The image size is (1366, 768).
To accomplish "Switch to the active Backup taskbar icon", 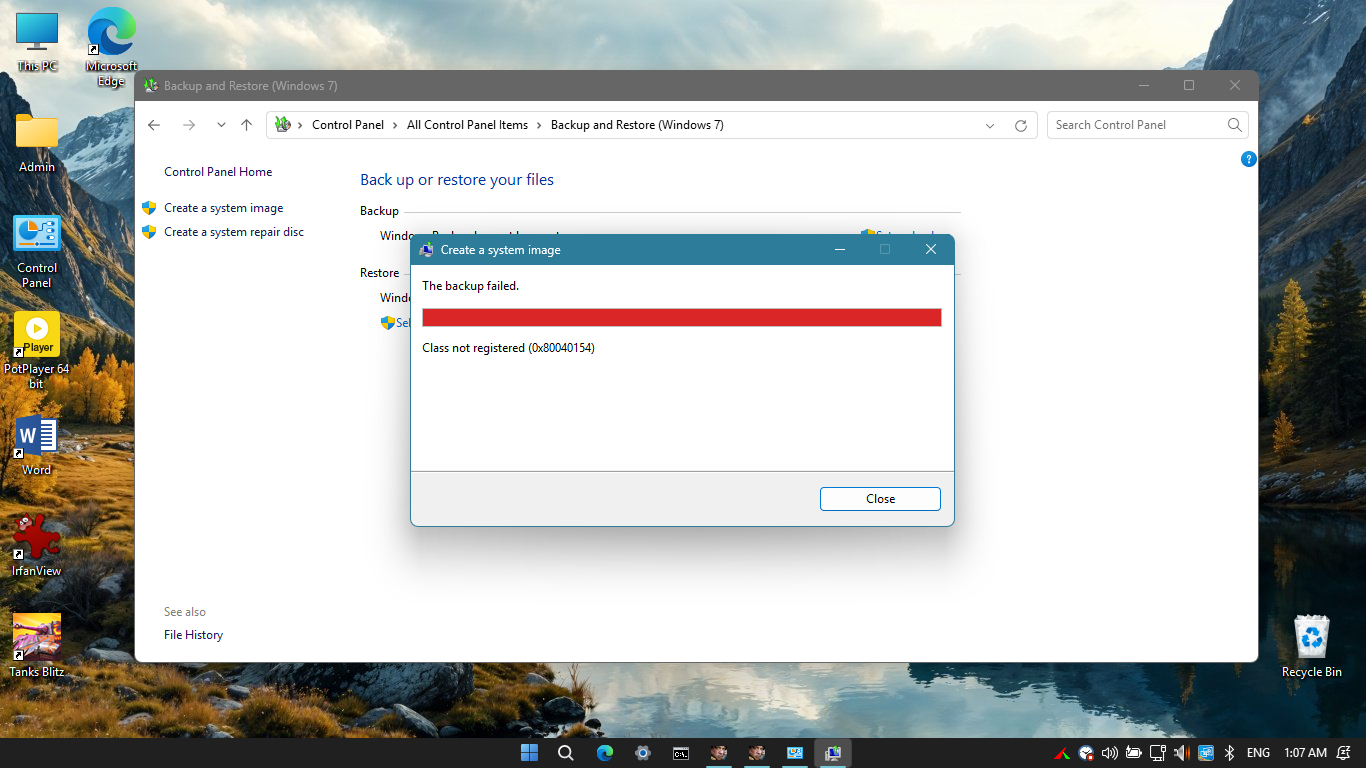I will 832,753.
